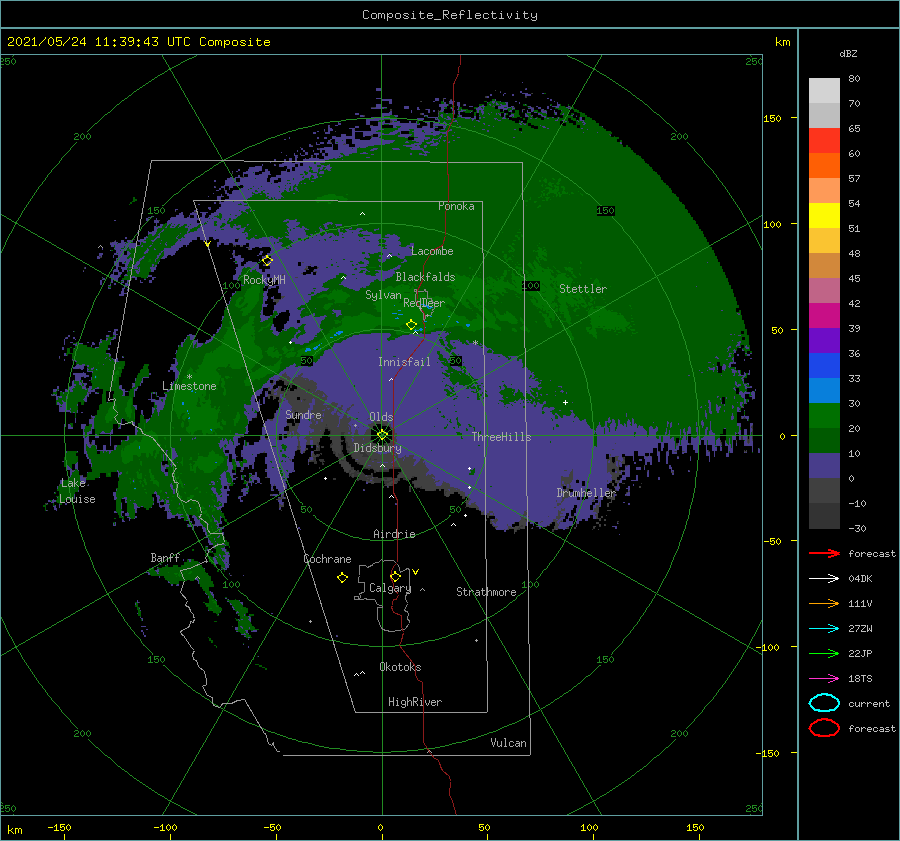Click the yellow diamond marker near RockyMH
The image size is (900, 841).
pos(267,261)
